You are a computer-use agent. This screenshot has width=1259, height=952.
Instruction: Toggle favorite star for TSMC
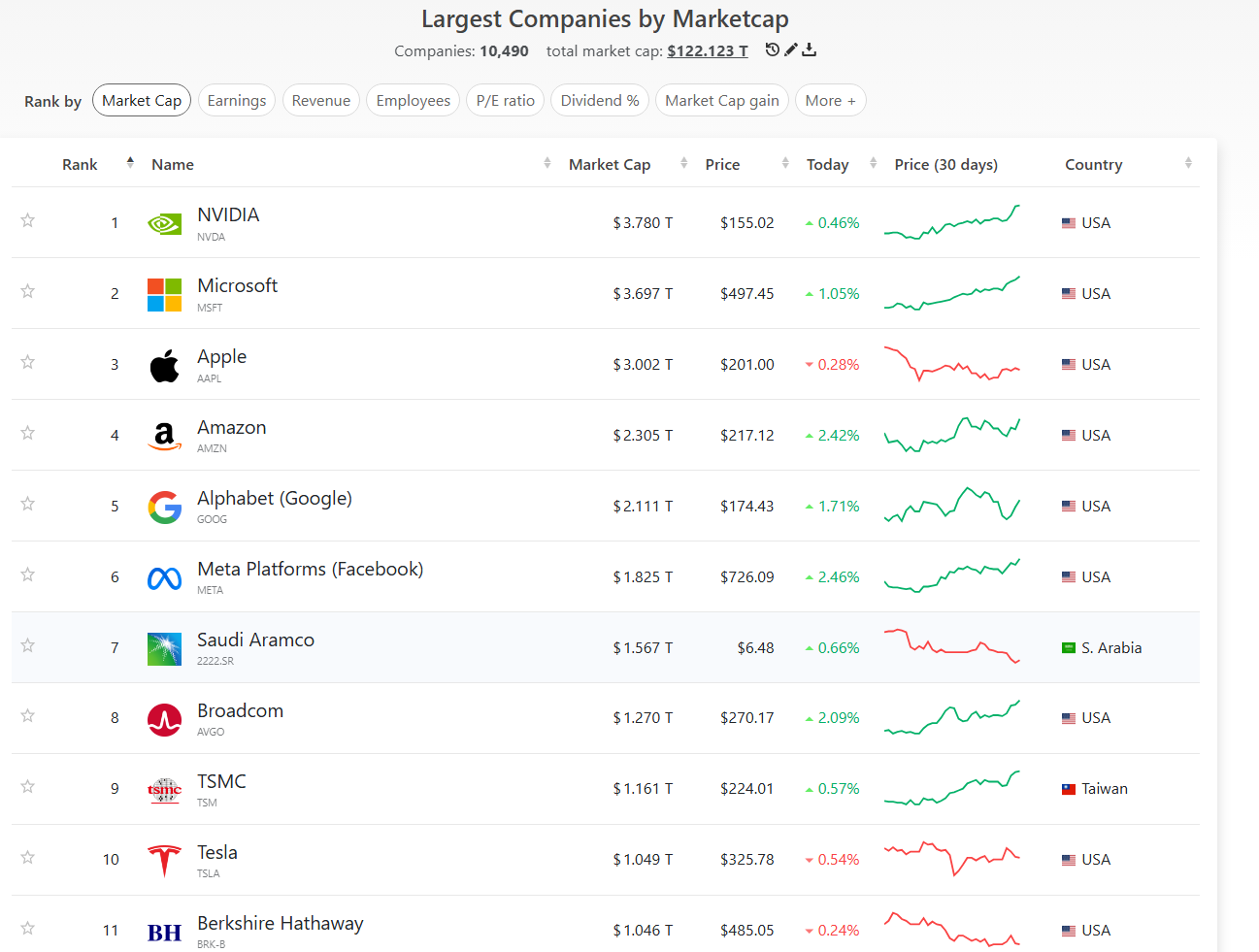click(x=28, y=786)
